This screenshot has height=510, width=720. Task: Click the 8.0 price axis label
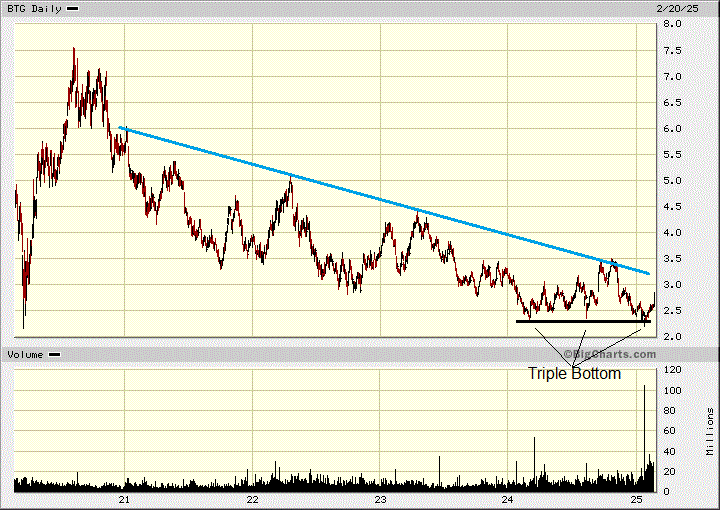click(673, 24)
